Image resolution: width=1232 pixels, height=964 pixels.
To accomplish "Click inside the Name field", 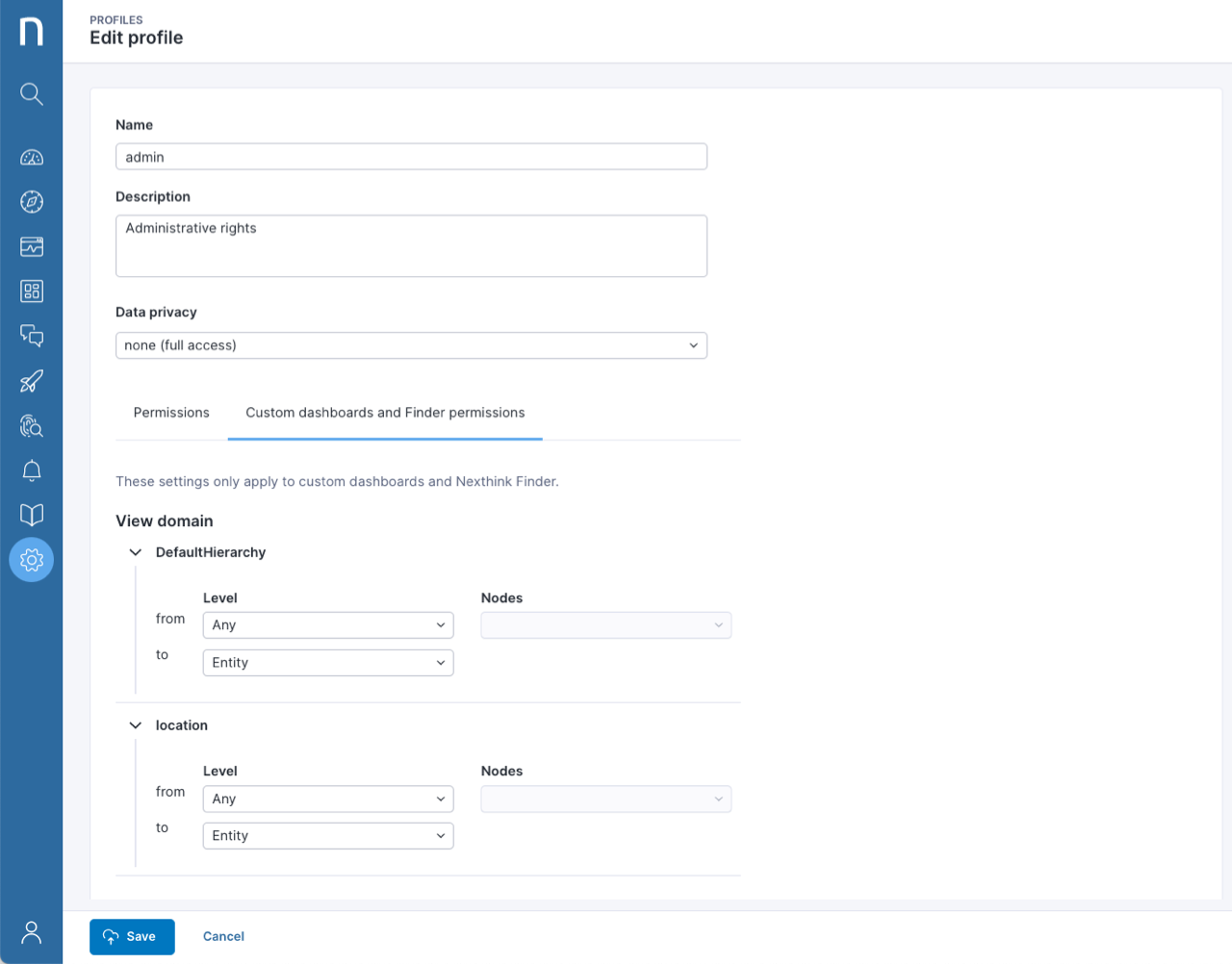I will coord(411,156).
